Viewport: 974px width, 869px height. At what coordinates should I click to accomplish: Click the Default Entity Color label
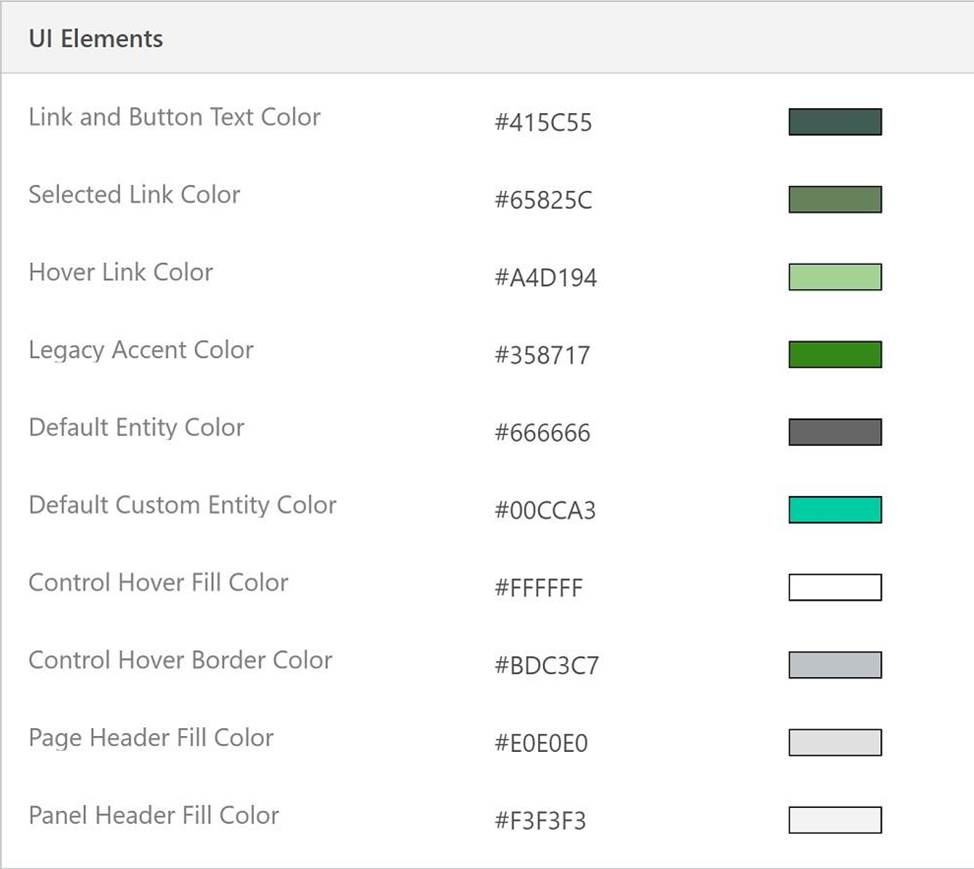point(136,428)
